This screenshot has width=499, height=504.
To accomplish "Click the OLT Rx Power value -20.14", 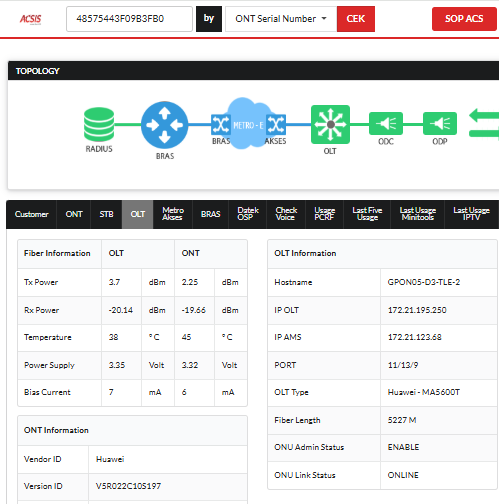I will (121, 310).
